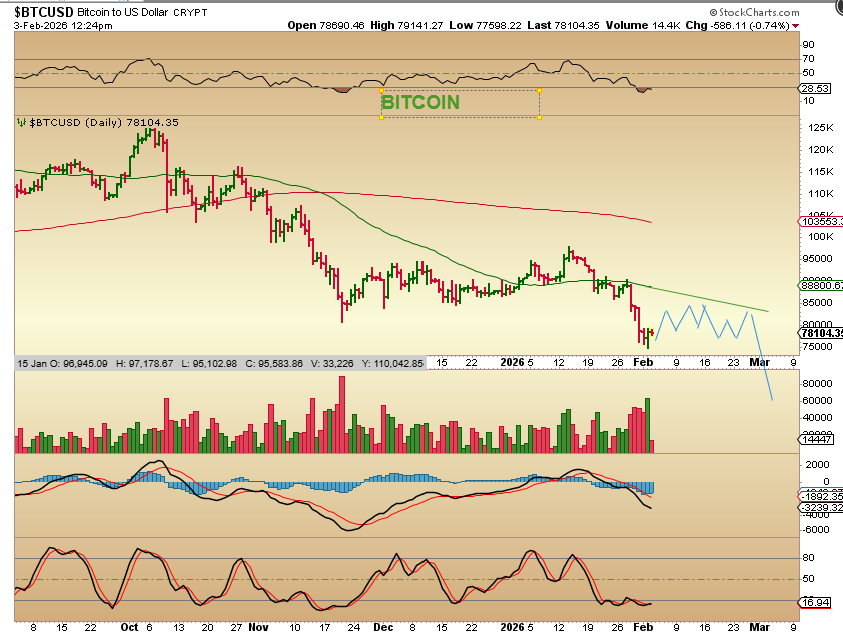Click 'V: 33,226' in the data bar
The width and height of the screenshot is (843, 633).
pyautogui.click(x=332, y=364)
